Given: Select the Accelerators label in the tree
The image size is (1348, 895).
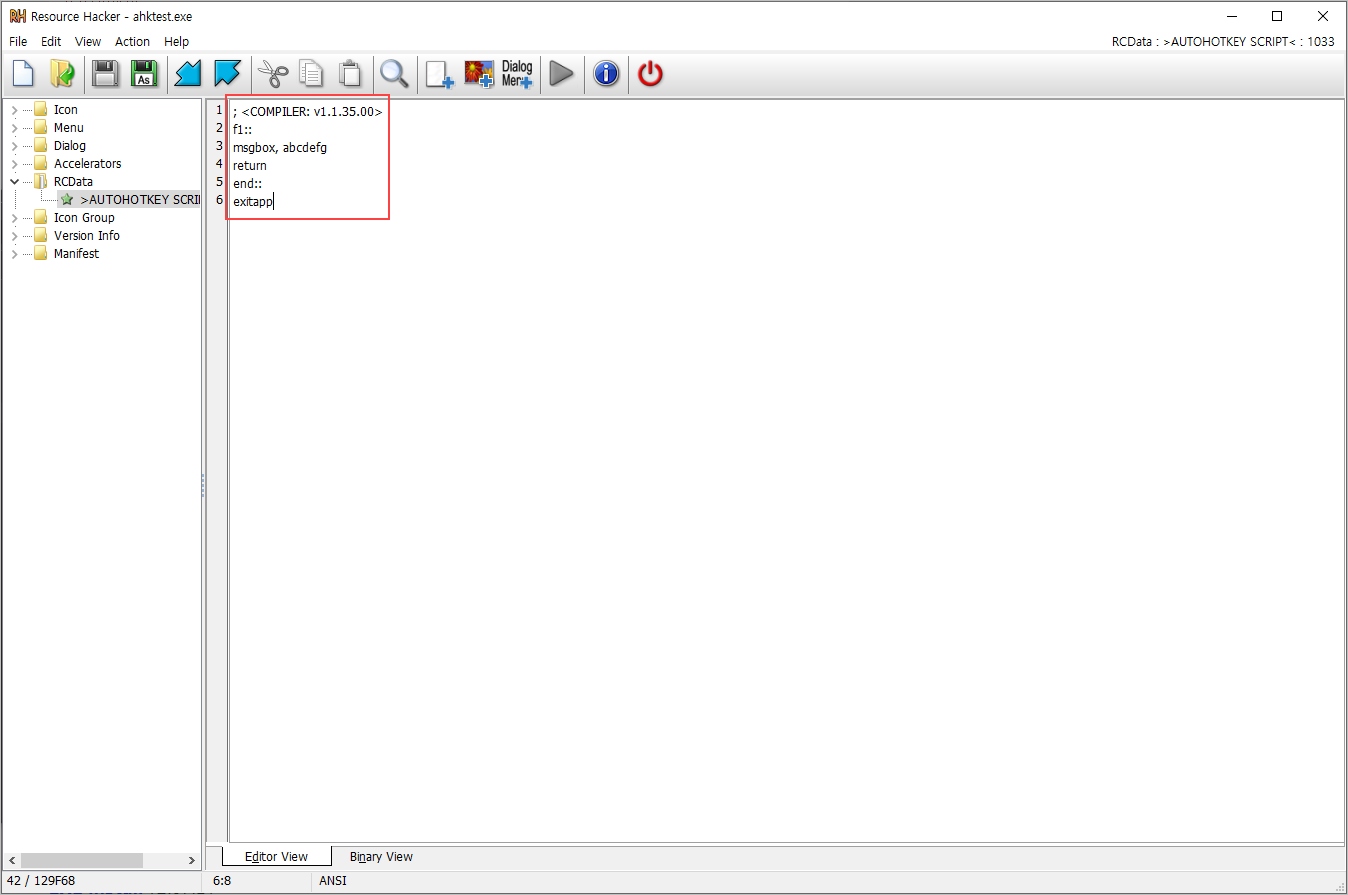Looking at the screenshot, I should [88, 164].
